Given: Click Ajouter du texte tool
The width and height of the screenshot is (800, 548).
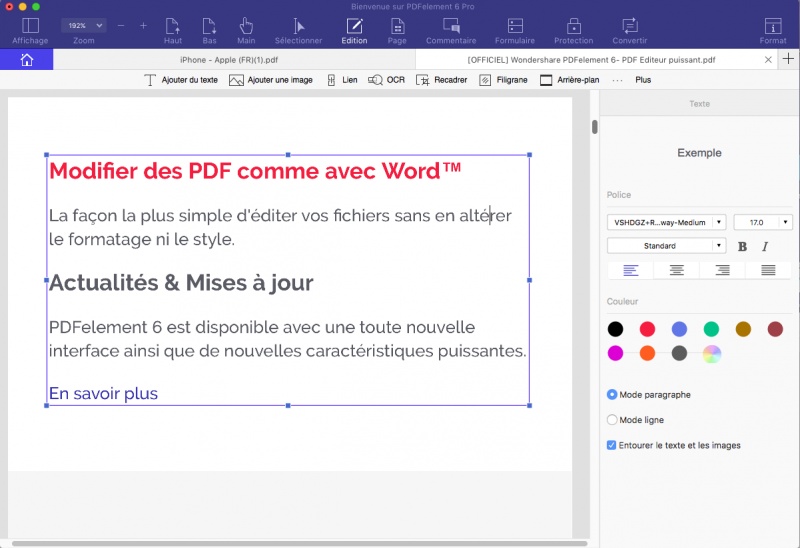Looking at the screenshot, I should tap(181, 80).
